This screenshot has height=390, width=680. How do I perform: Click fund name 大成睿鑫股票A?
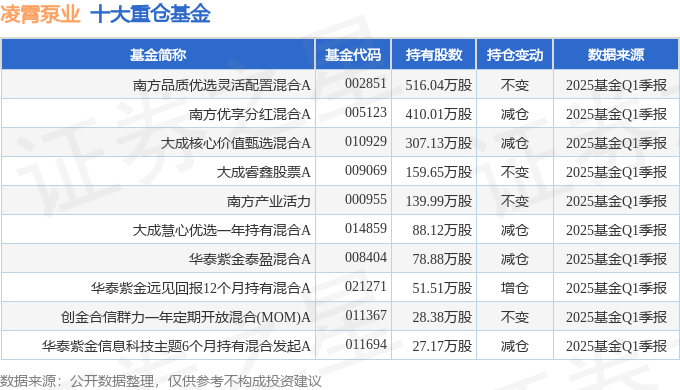pyautogui.click(x=264, y=172)
